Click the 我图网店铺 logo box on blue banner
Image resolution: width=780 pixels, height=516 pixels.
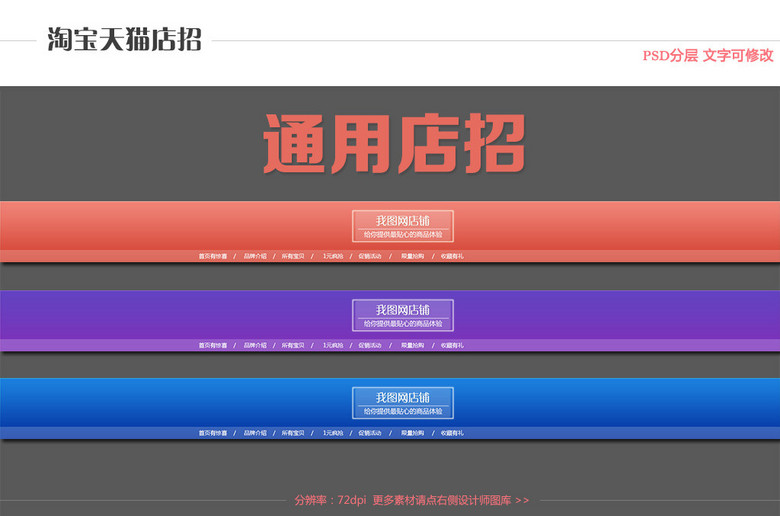point(402,403)
